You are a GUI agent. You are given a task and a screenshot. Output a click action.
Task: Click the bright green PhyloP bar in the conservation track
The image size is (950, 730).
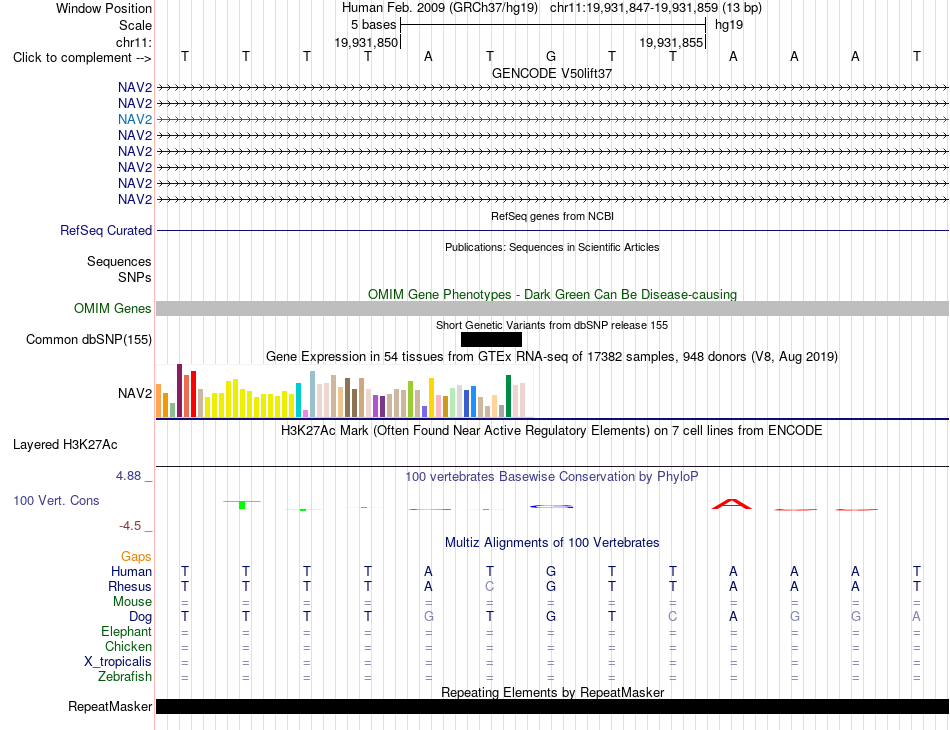point(242,505)
